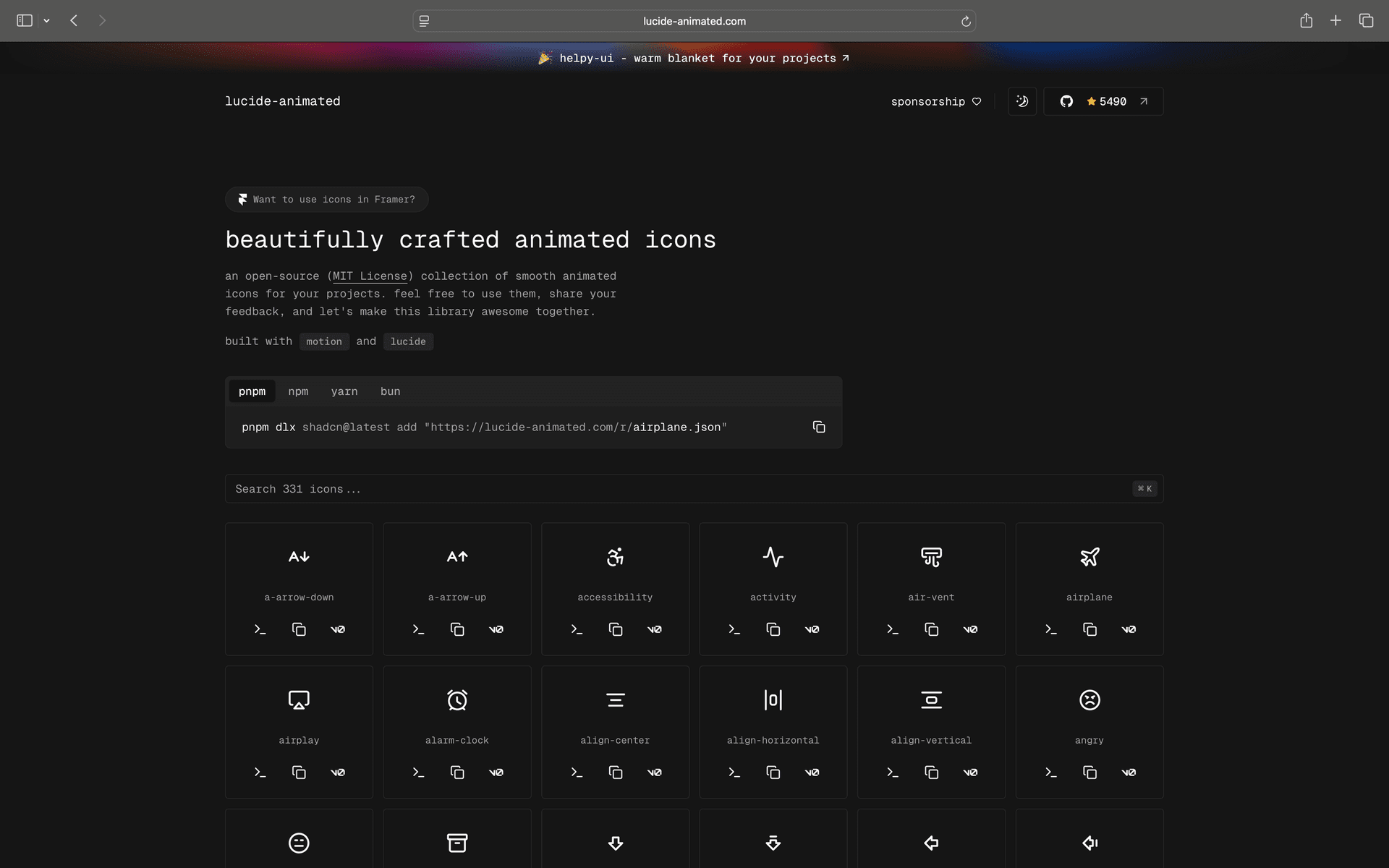Screen dimensions: 1389x868
Task: Copy the activity icon code
Action: tap(773, 629)
